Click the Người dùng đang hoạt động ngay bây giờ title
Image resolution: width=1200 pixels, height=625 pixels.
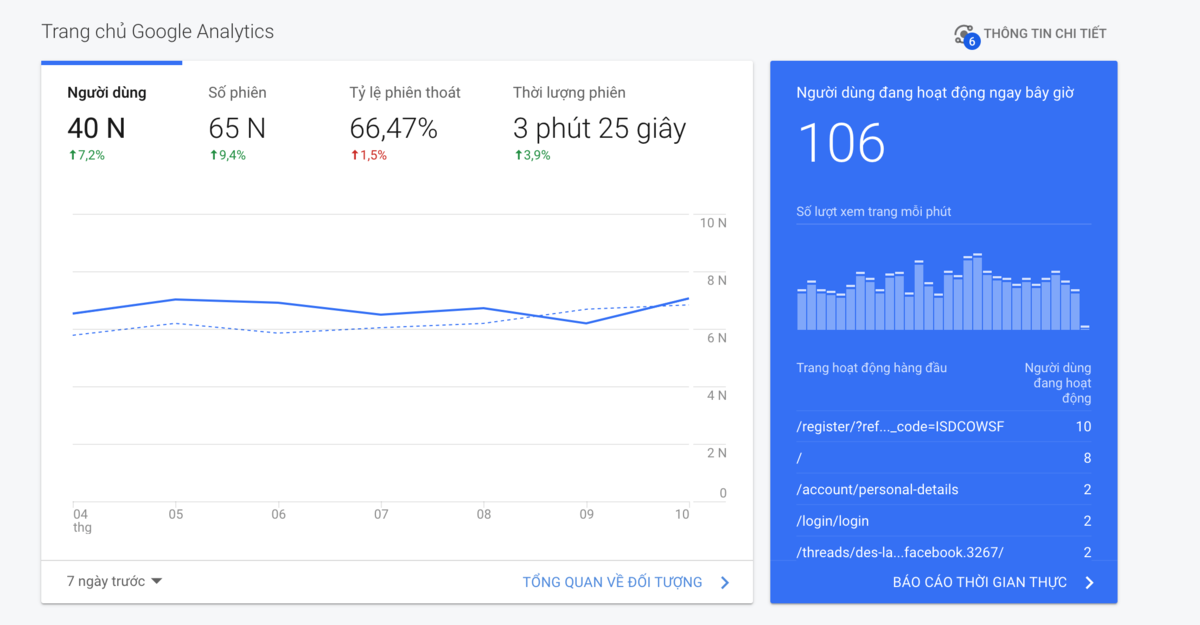pos(935,93)
